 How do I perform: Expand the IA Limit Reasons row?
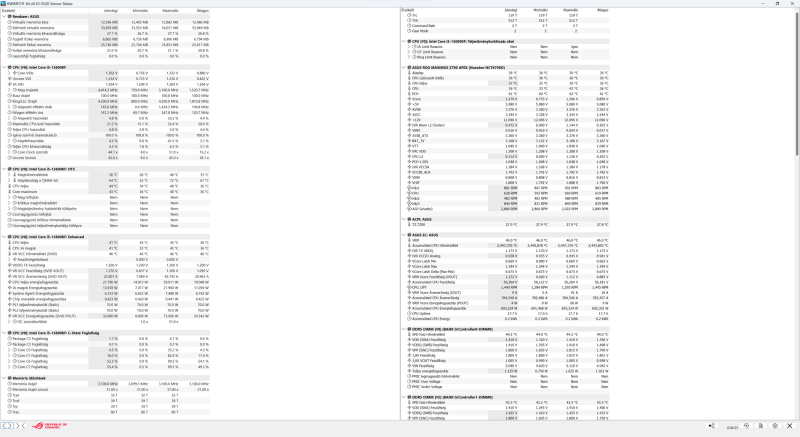pyautogui.click(x=409, y=46)
